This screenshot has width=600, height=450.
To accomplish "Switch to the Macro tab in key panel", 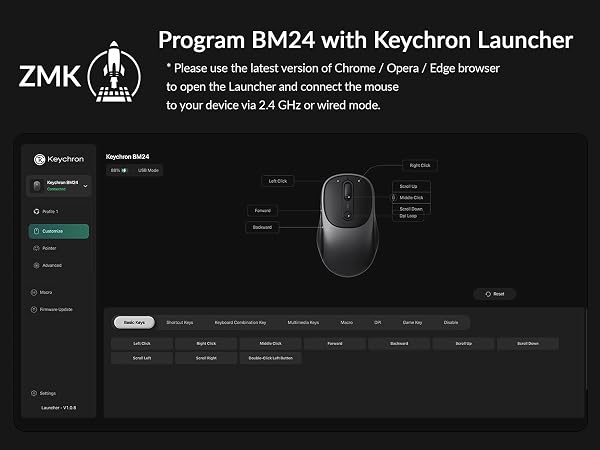I will [347, 323].
